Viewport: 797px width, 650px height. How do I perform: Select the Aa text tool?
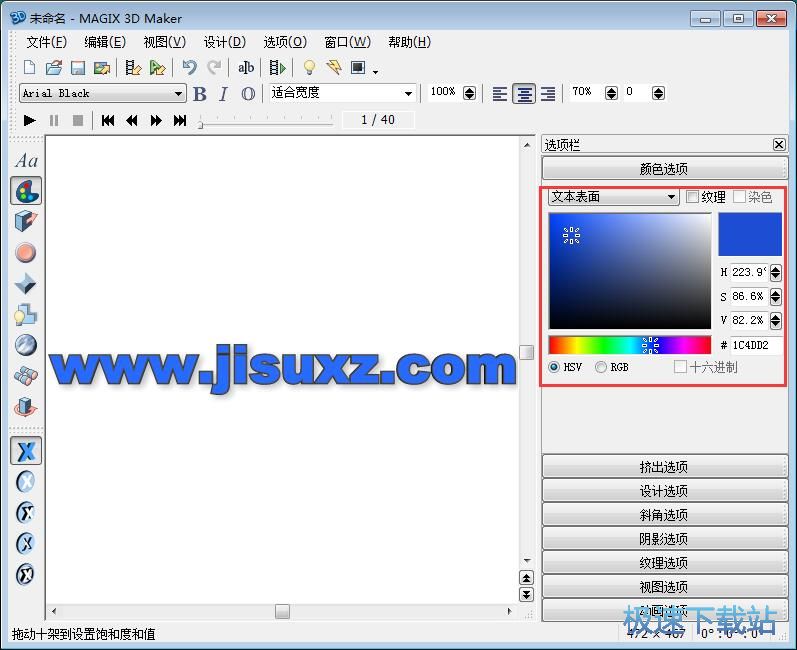point(26,161)
